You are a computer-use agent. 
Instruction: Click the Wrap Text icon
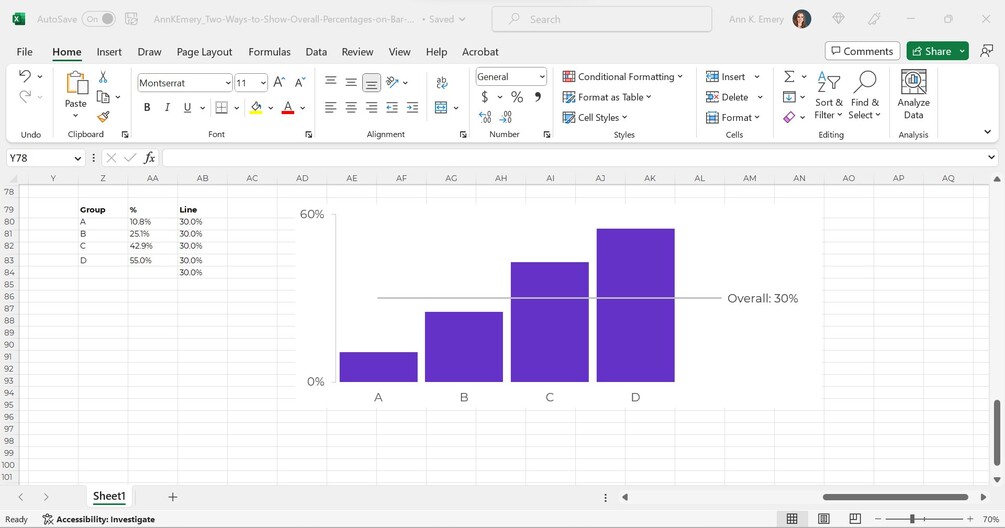pyautogui.click(x=442, y=82)
